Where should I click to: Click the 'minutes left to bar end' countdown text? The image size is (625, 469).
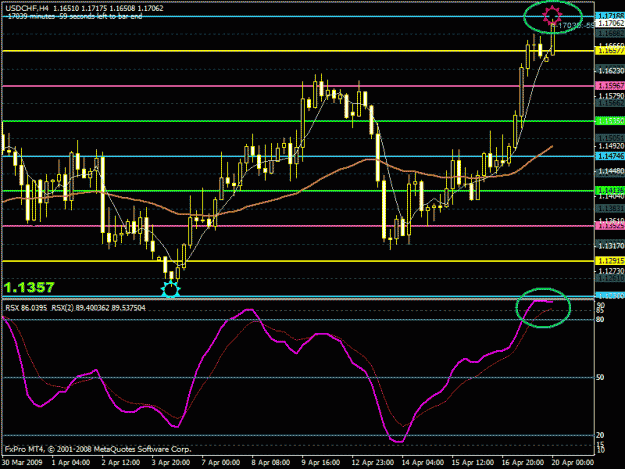pos(75,16)
